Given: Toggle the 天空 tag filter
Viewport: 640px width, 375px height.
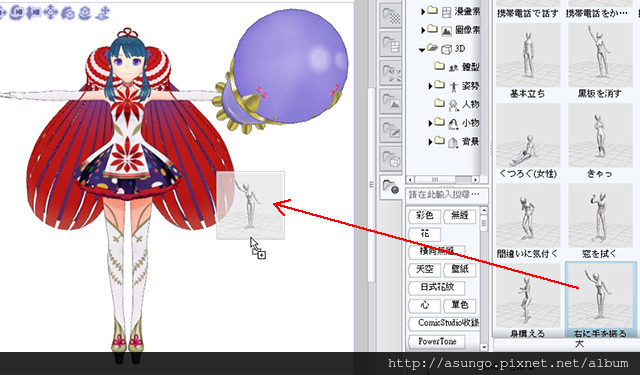Looking at the screenshot, I should [x=424, y=269].
